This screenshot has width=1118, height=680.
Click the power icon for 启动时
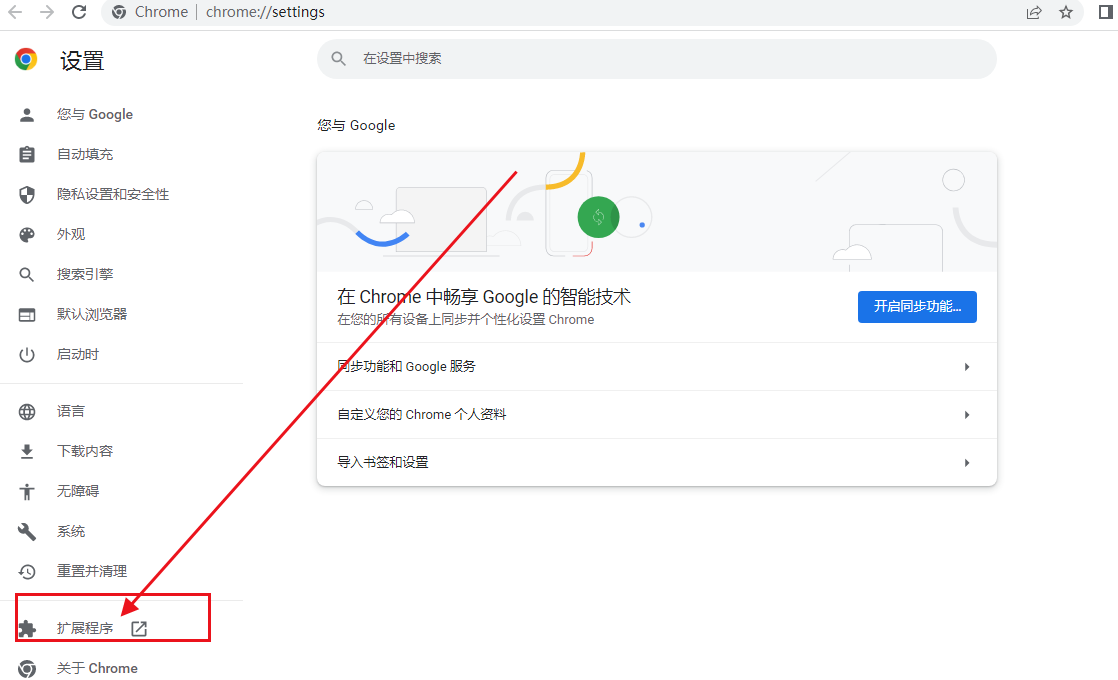(x=27, y=354)
